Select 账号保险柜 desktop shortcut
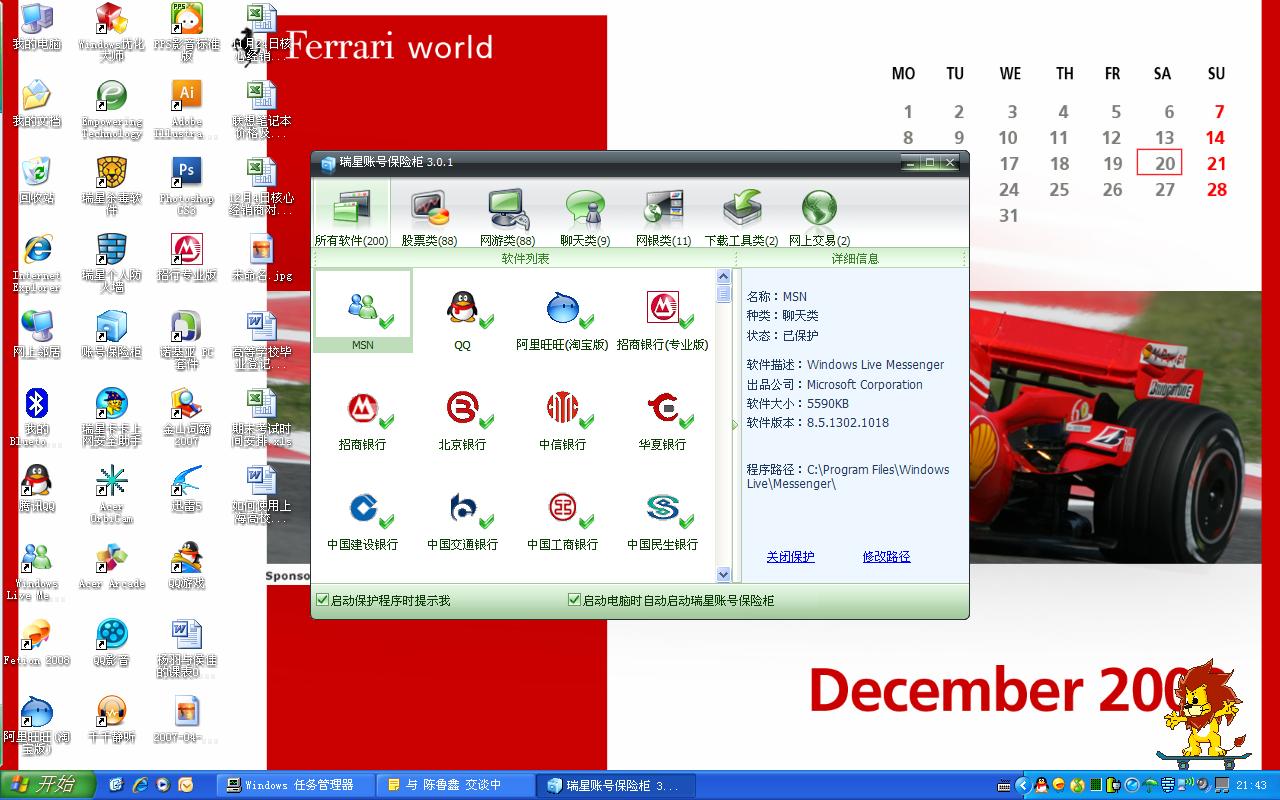 click(112, 335)
